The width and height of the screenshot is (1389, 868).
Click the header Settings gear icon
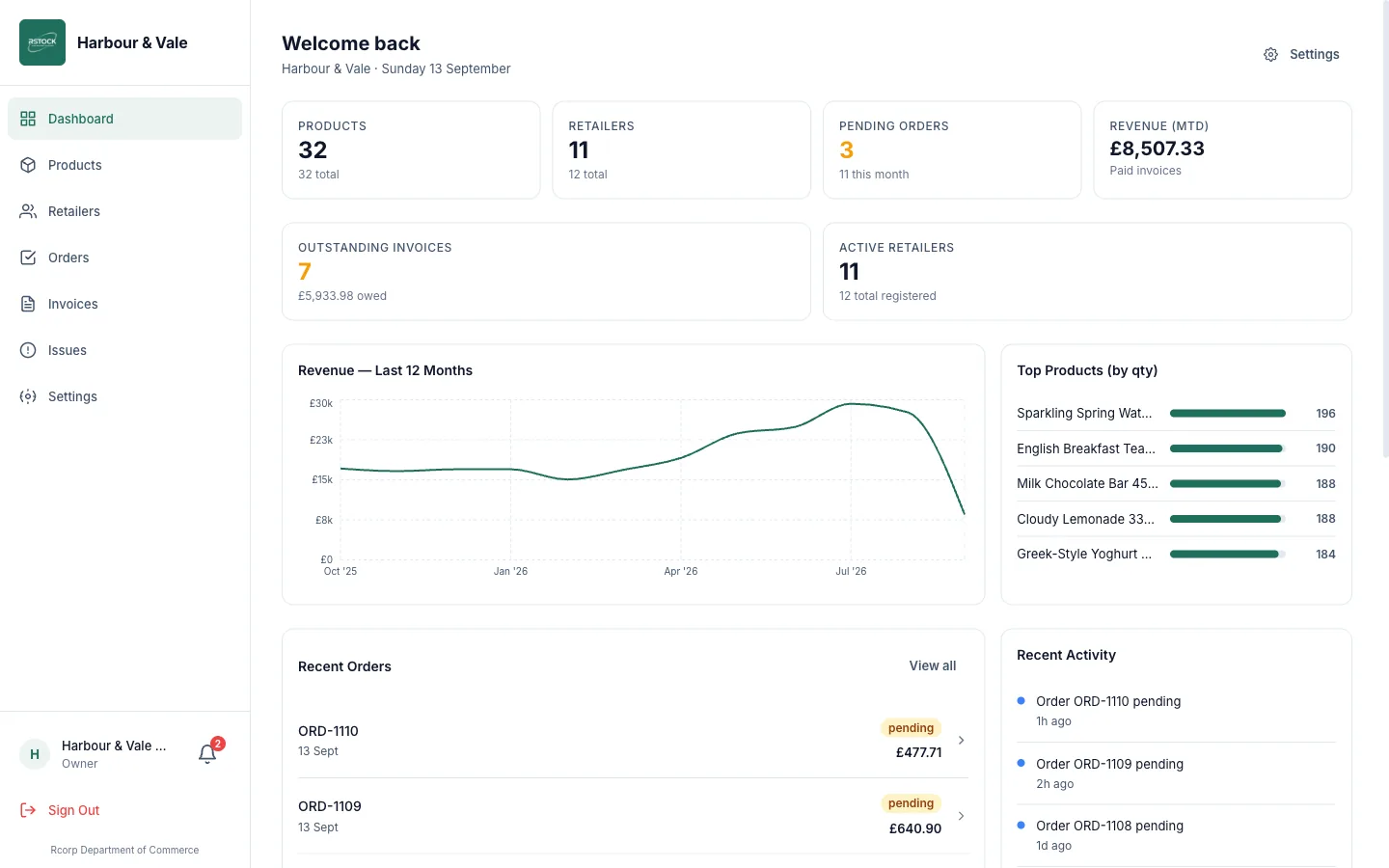1270,55
